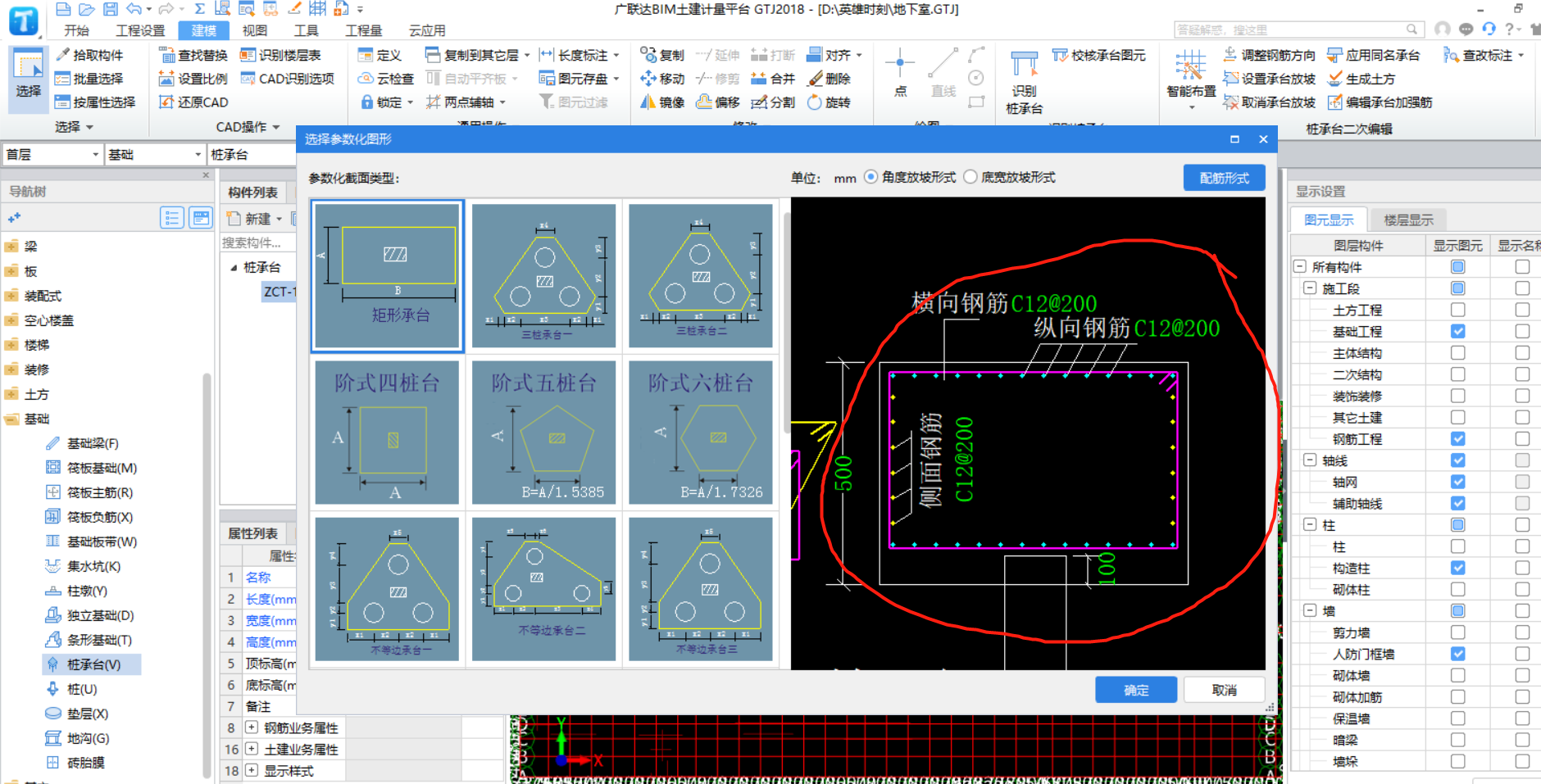Switch to 楼层显示 tab

click(1408, 220)
